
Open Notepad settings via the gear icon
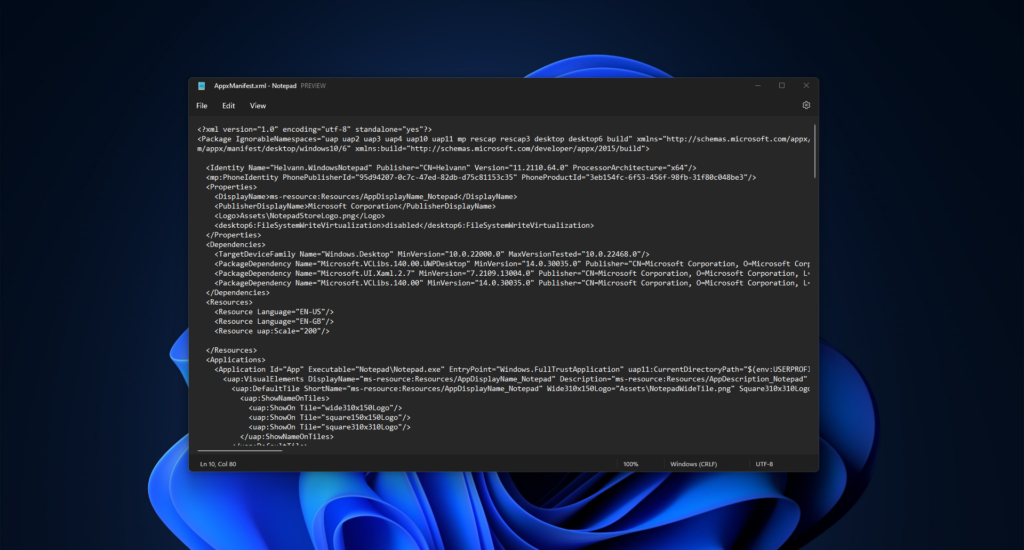pos(806,105)
